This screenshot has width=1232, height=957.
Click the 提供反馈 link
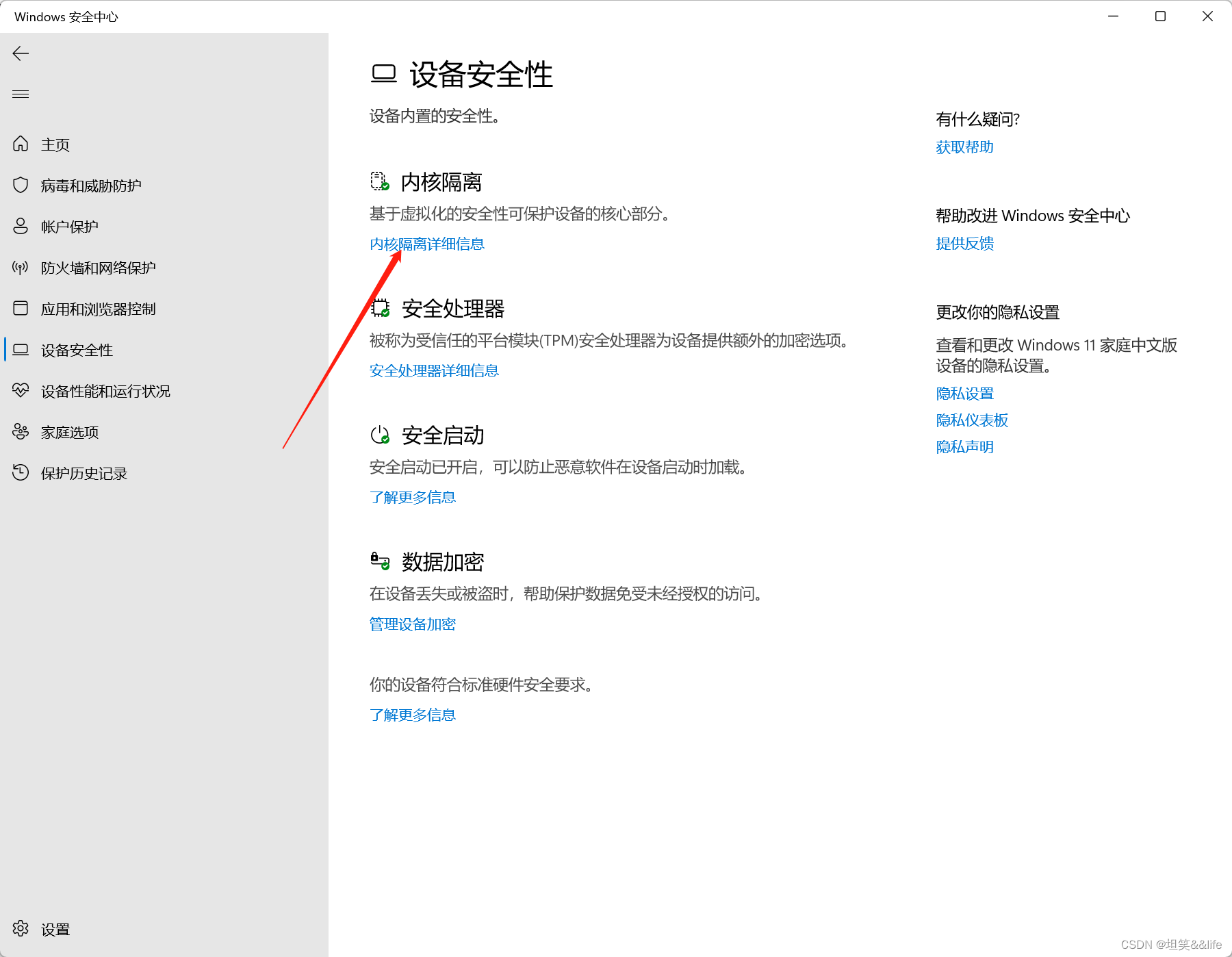coord(964,243)
